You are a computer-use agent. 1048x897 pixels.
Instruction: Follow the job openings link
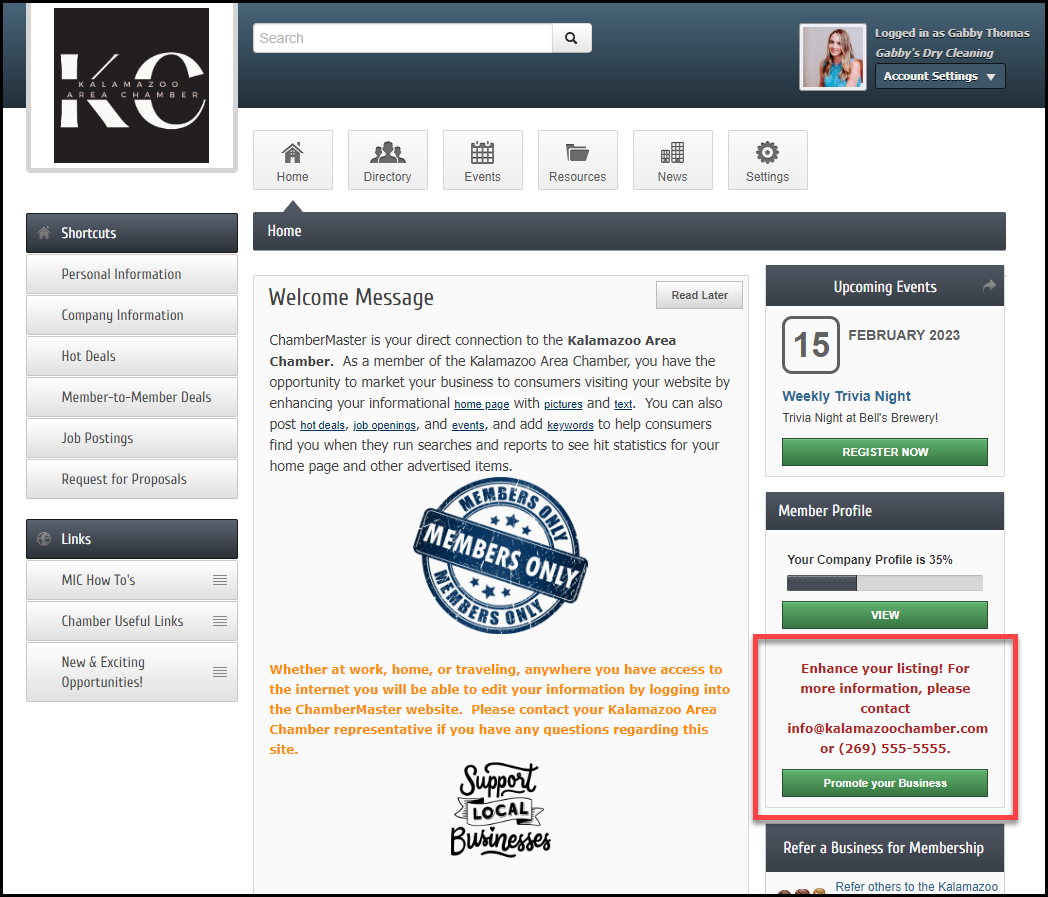[384, 425]
